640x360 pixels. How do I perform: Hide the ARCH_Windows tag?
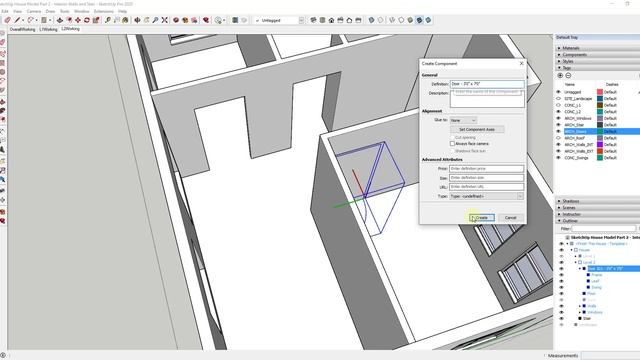pyautogui.click(x=558, y=118)
